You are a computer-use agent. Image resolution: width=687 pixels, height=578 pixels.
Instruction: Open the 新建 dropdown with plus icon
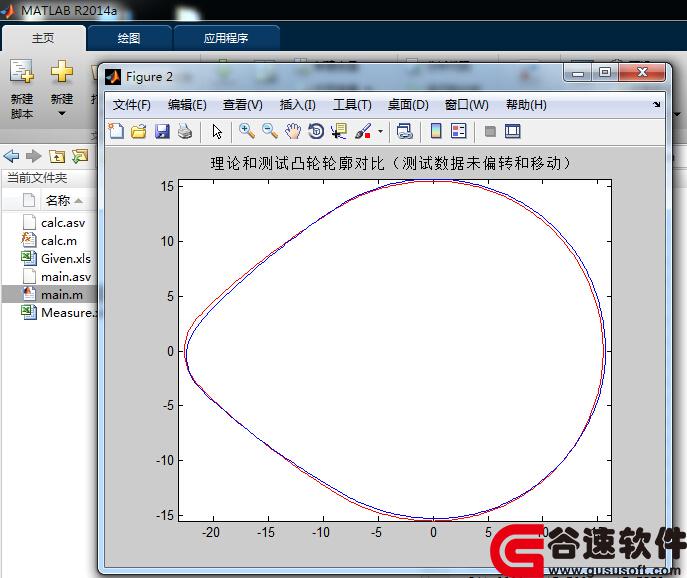pyautogui.click(x=62, y=89)
